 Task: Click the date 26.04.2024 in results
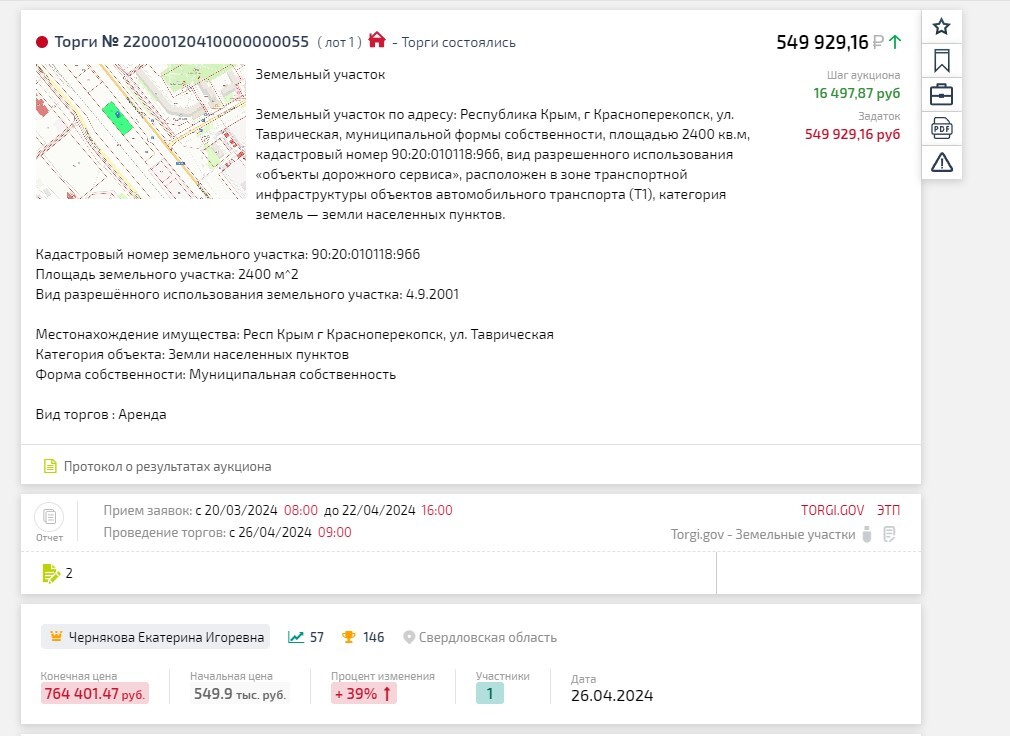pos(612,695)
